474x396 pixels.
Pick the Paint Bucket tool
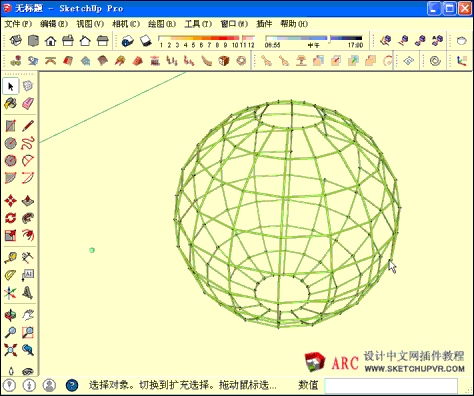[11, 104]
